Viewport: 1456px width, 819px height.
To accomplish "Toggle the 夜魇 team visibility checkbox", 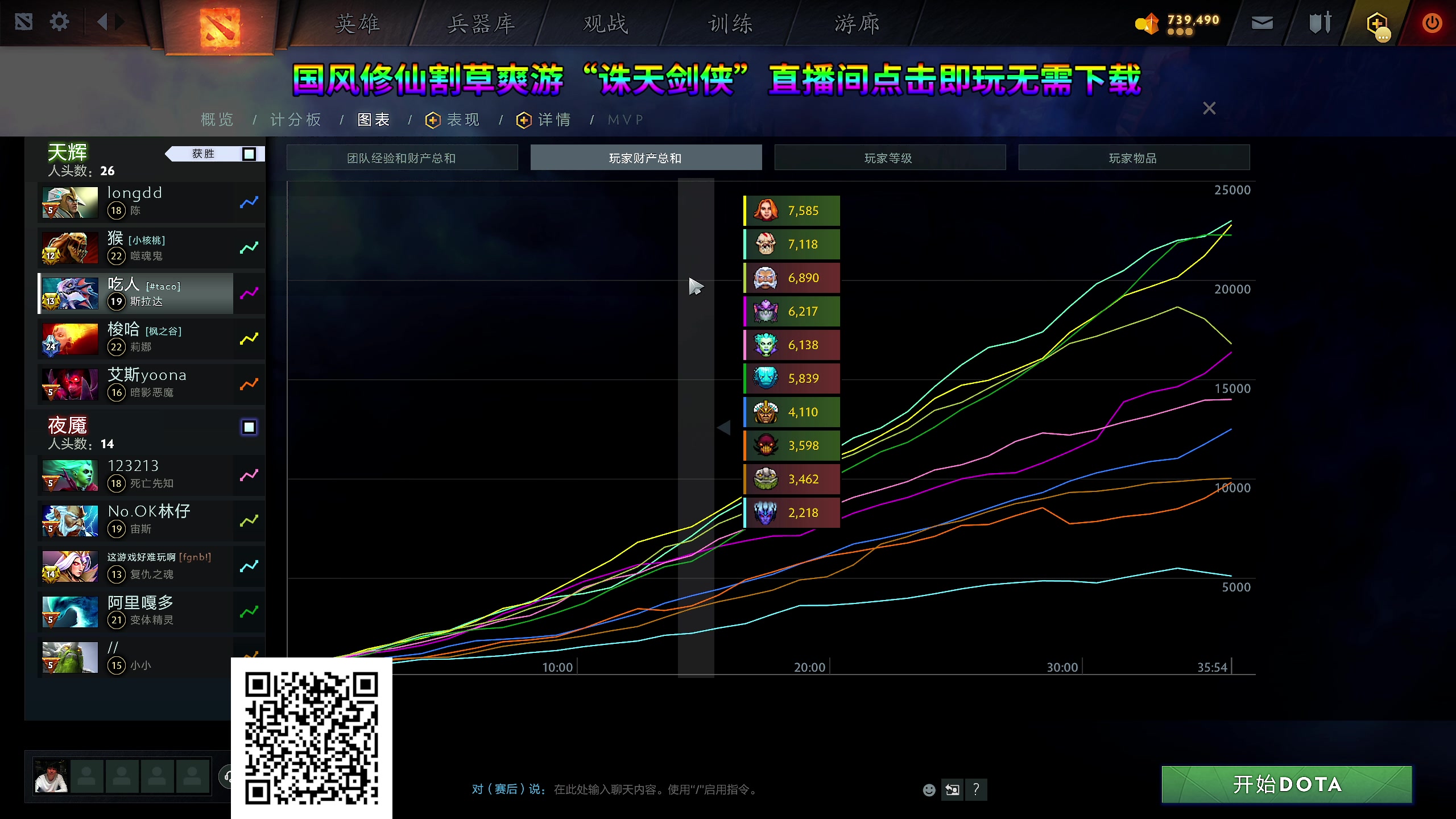I will (x=247, y=427).
